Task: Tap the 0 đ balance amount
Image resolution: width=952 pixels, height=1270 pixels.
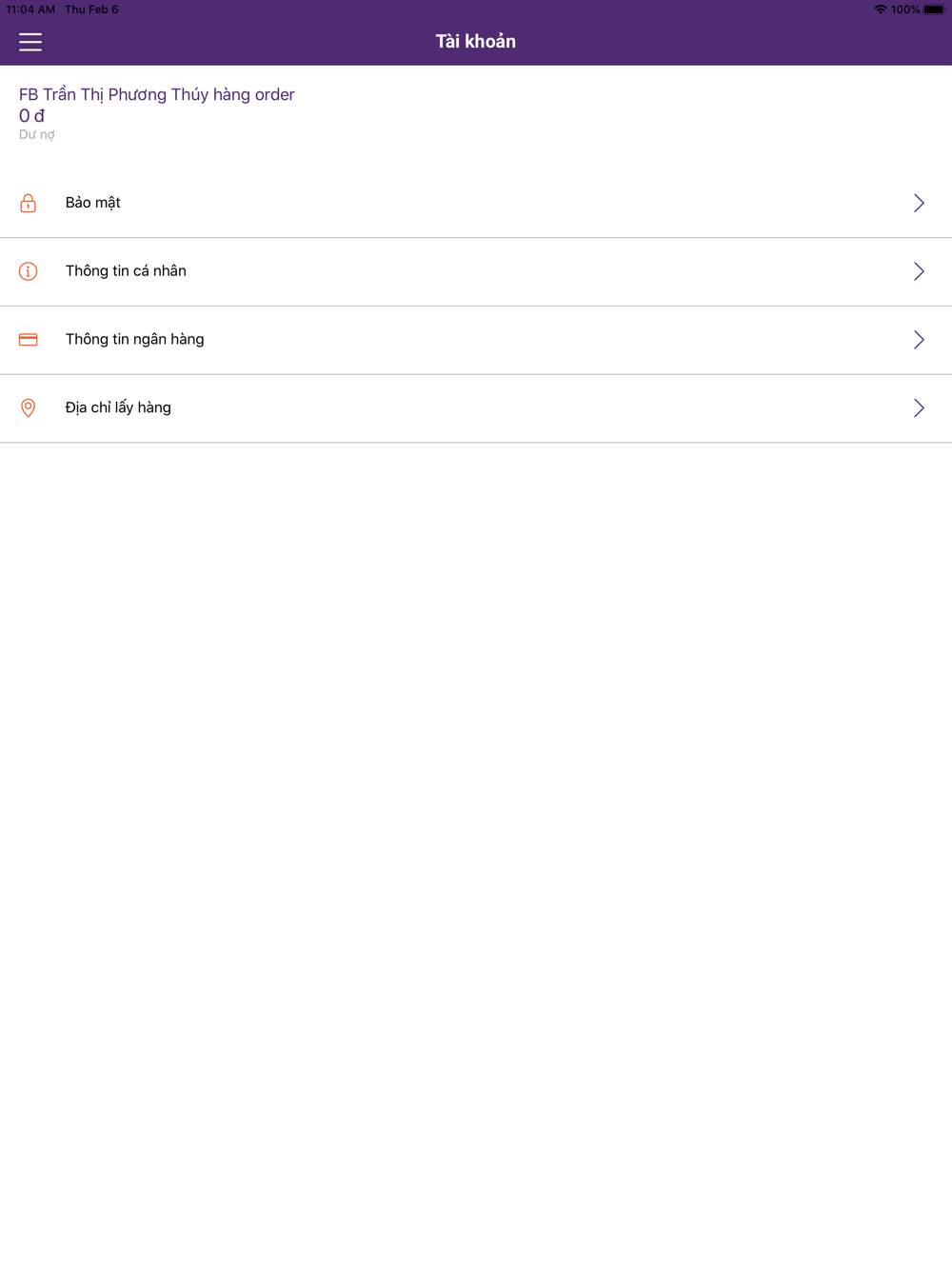Action: click(31, 115)
